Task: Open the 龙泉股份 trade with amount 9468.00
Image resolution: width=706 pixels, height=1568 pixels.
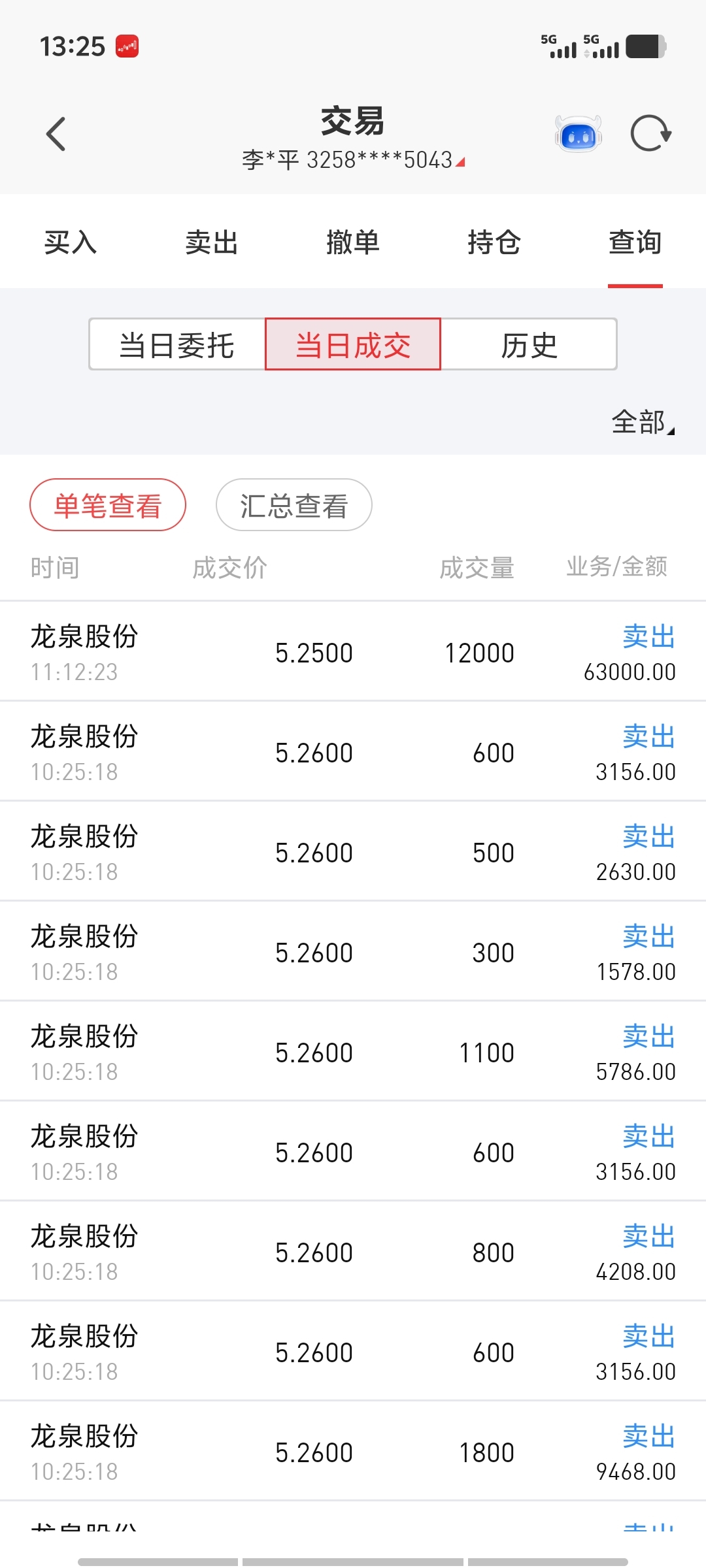Action: 353,1452
